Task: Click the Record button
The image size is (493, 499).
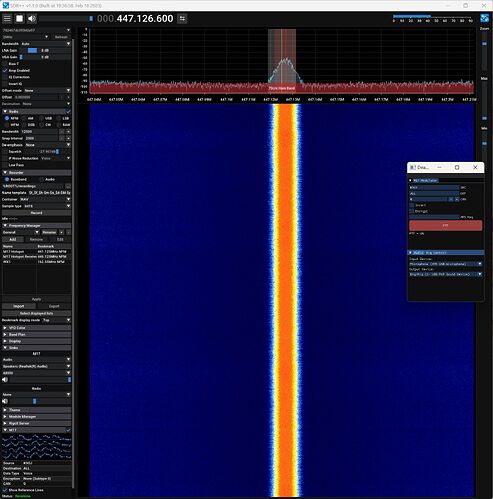Action: coord(36,213)
